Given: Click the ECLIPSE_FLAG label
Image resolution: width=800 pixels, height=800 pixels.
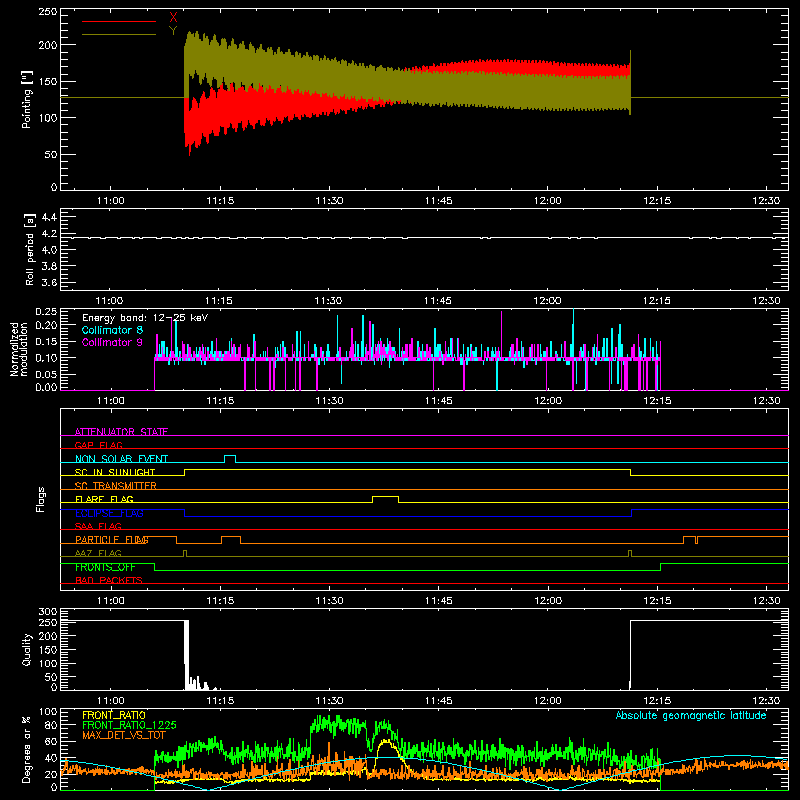Looking at the screenshot, I should (109, 513).
